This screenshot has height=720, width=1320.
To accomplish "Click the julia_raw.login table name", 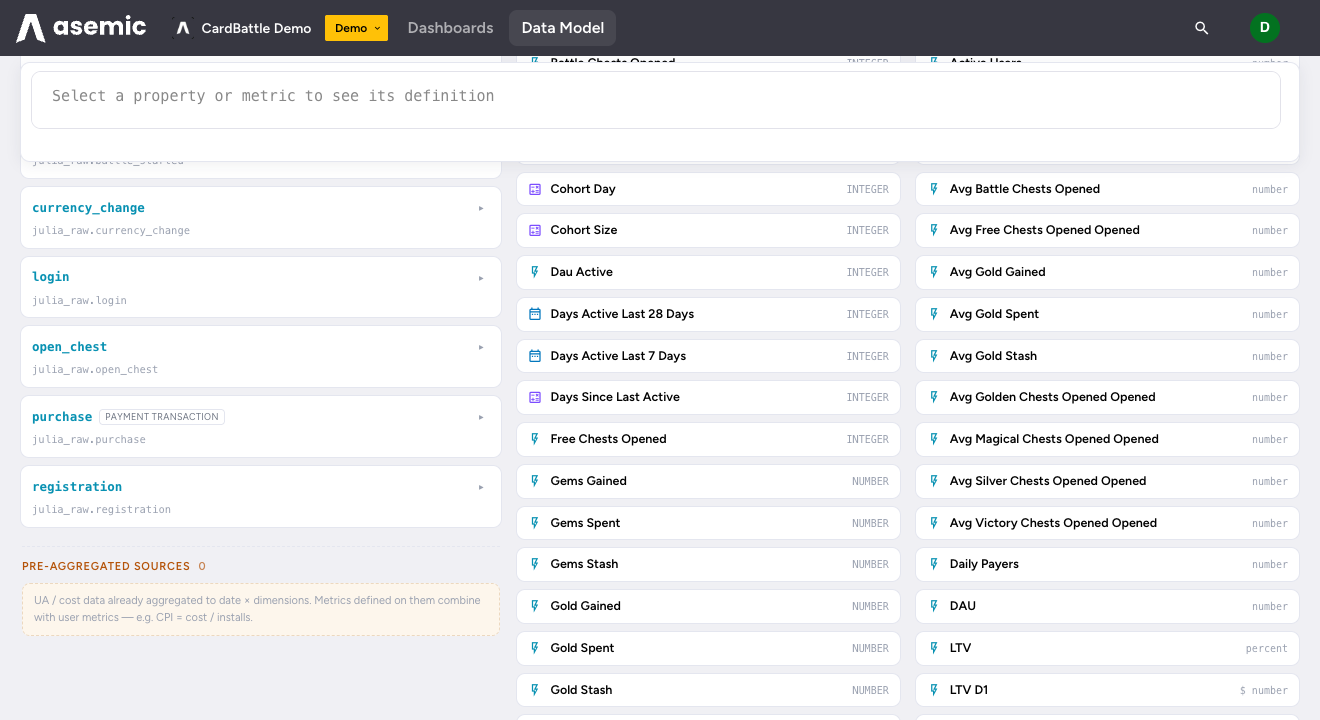I will [79, 300].
